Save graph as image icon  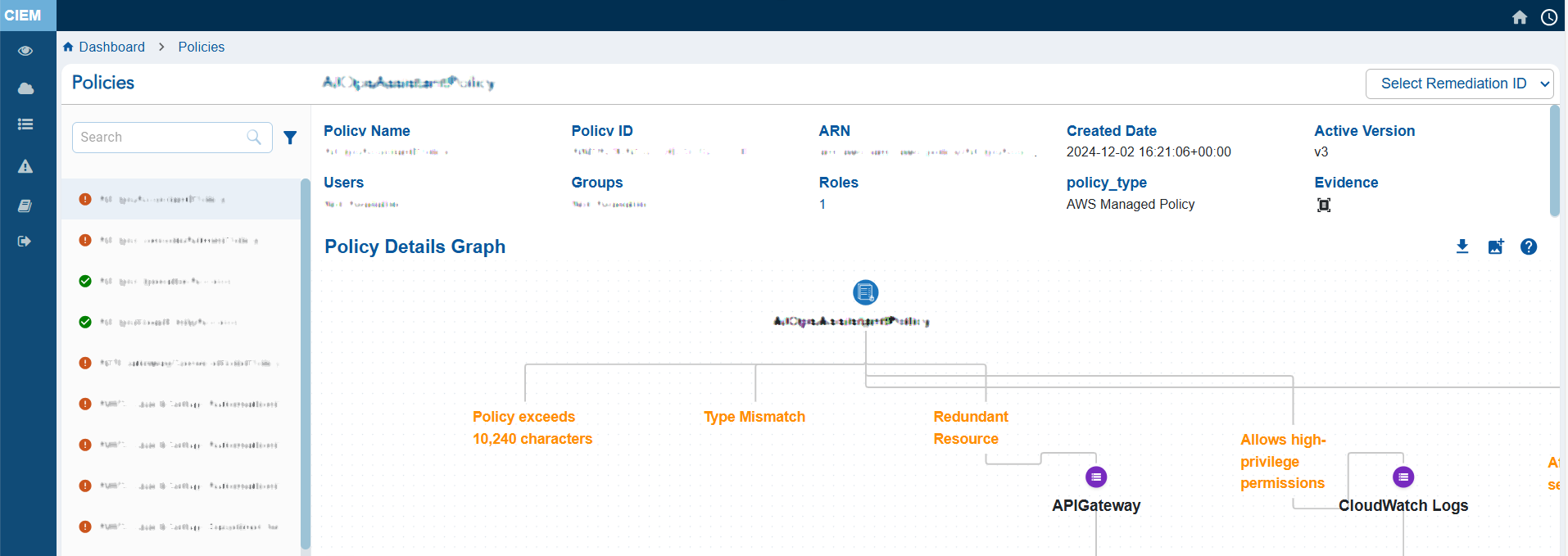[x=1496, y=246]
